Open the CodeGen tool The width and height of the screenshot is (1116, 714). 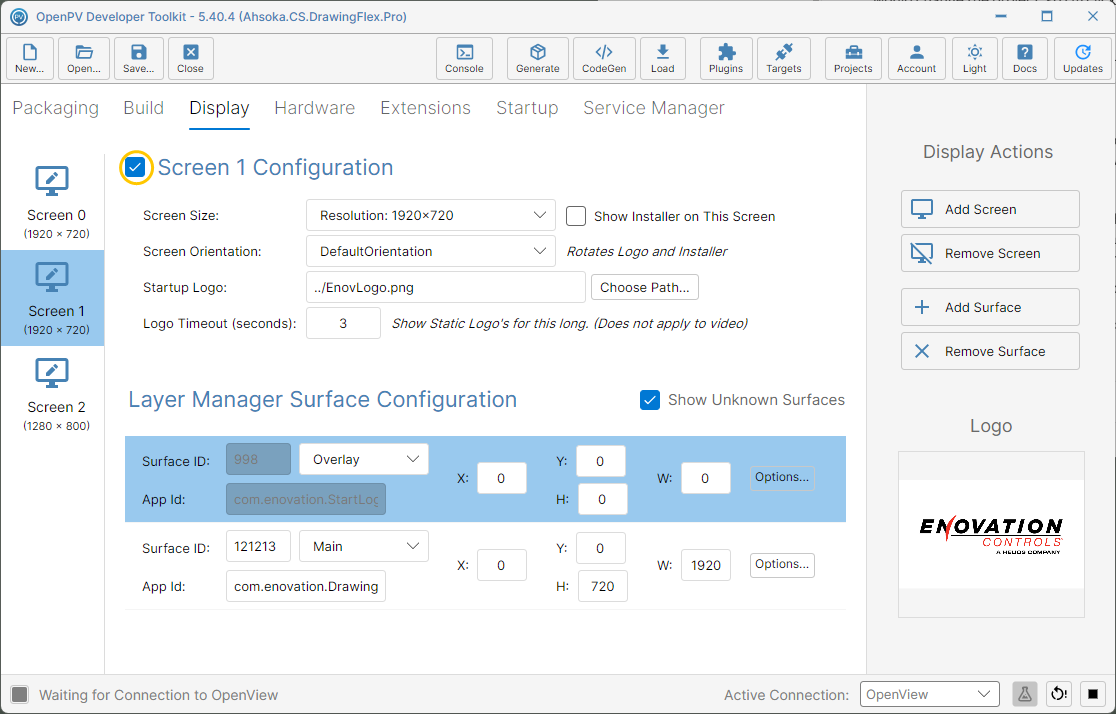click(604, 58)
